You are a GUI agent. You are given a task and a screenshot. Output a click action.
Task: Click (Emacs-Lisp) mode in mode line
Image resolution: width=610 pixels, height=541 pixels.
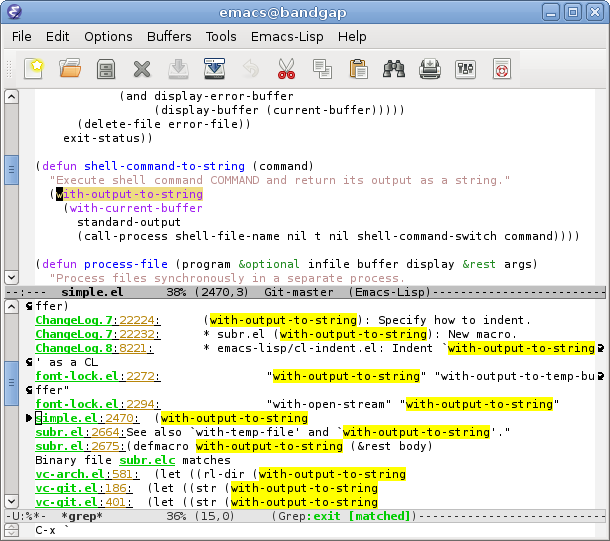[390, 292]
